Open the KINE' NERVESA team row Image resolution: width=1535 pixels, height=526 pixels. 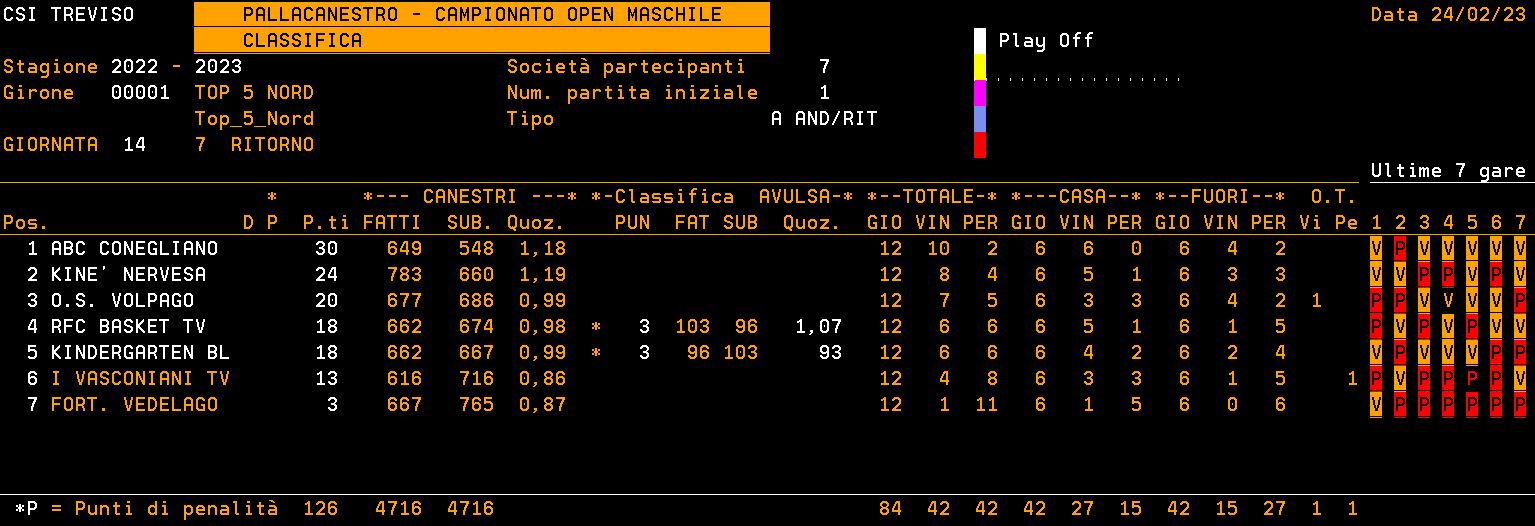click(x=128, y=275)
